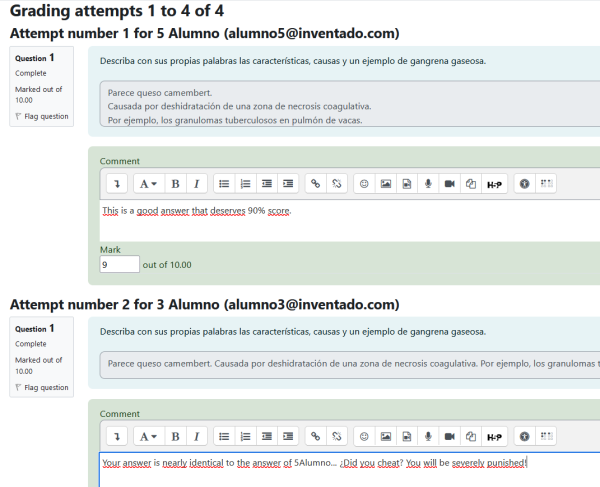The height and width of the screenshot is (487, 600).
Task: Record audio in first comment editor
Action: click(428, 184)
